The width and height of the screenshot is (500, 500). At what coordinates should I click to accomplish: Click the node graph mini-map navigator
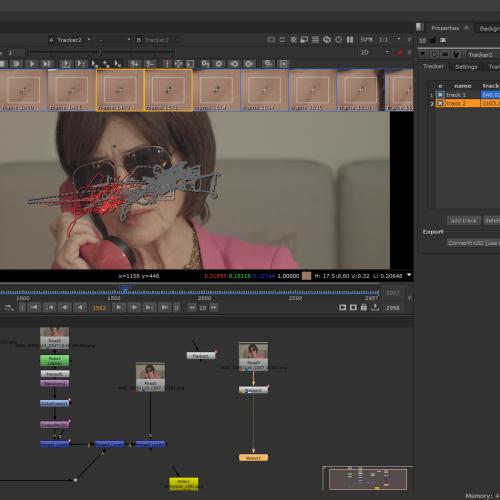coord(368,479)
